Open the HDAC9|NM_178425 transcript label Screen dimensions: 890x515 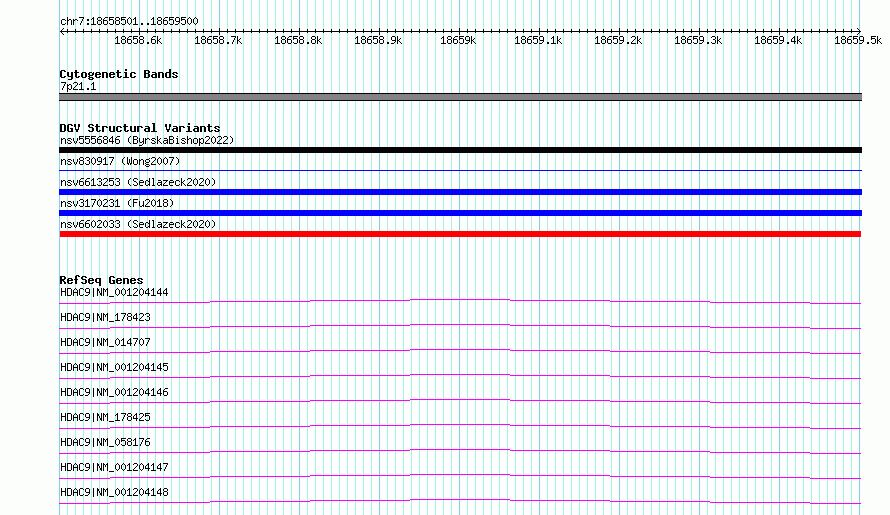(x=106, y=417)
